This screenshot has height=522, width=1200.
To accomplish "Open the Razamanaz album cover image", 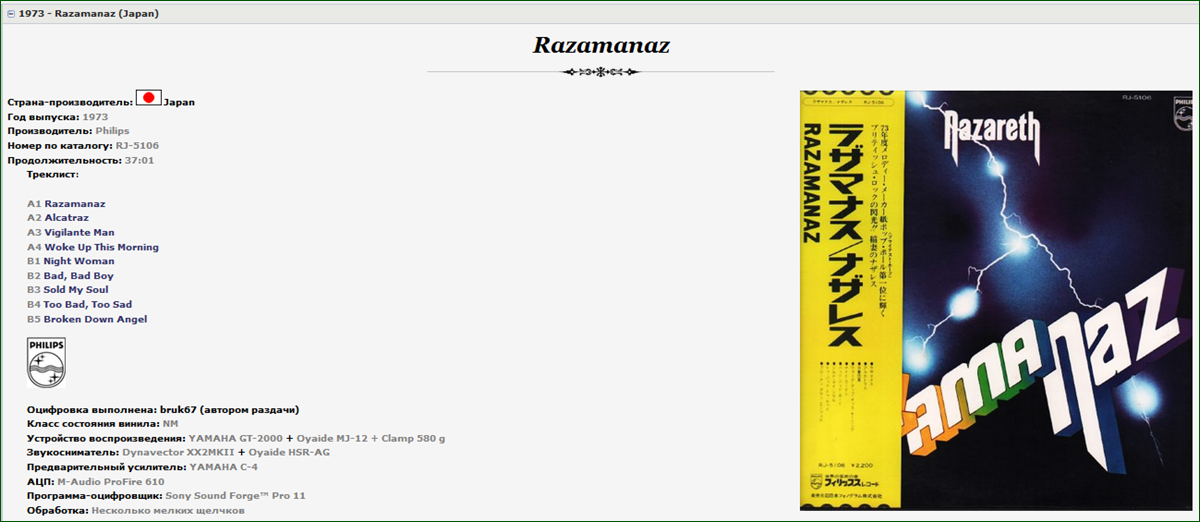I will point(996,300).
